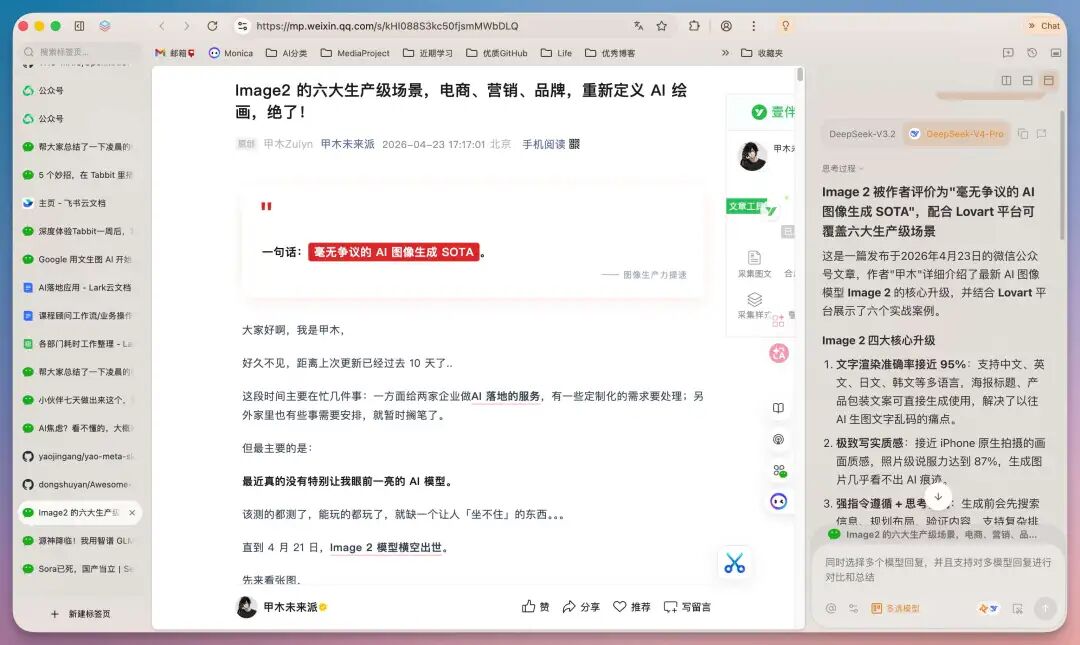Click 手机阅读 QR code link
Image resolution: width=1080 pixels, height=645 pixels.
coord(550,144)
